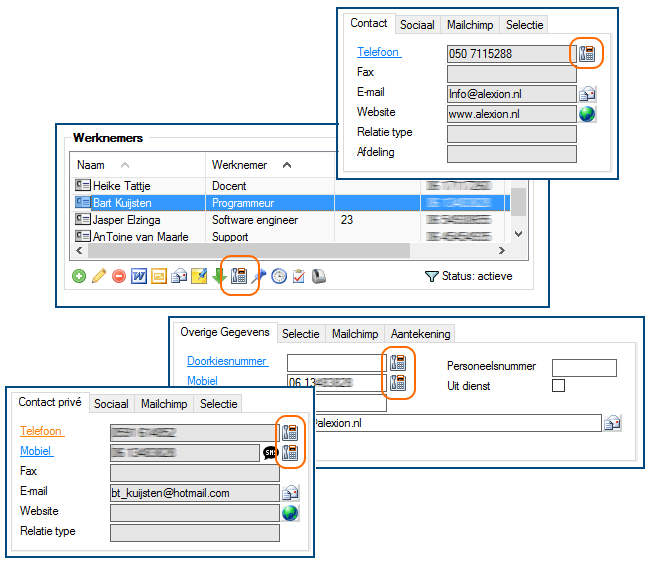Click left scroll arrow of Werknemers list
The width and height of the screenshot is (651, 564).
pos(79,250)
